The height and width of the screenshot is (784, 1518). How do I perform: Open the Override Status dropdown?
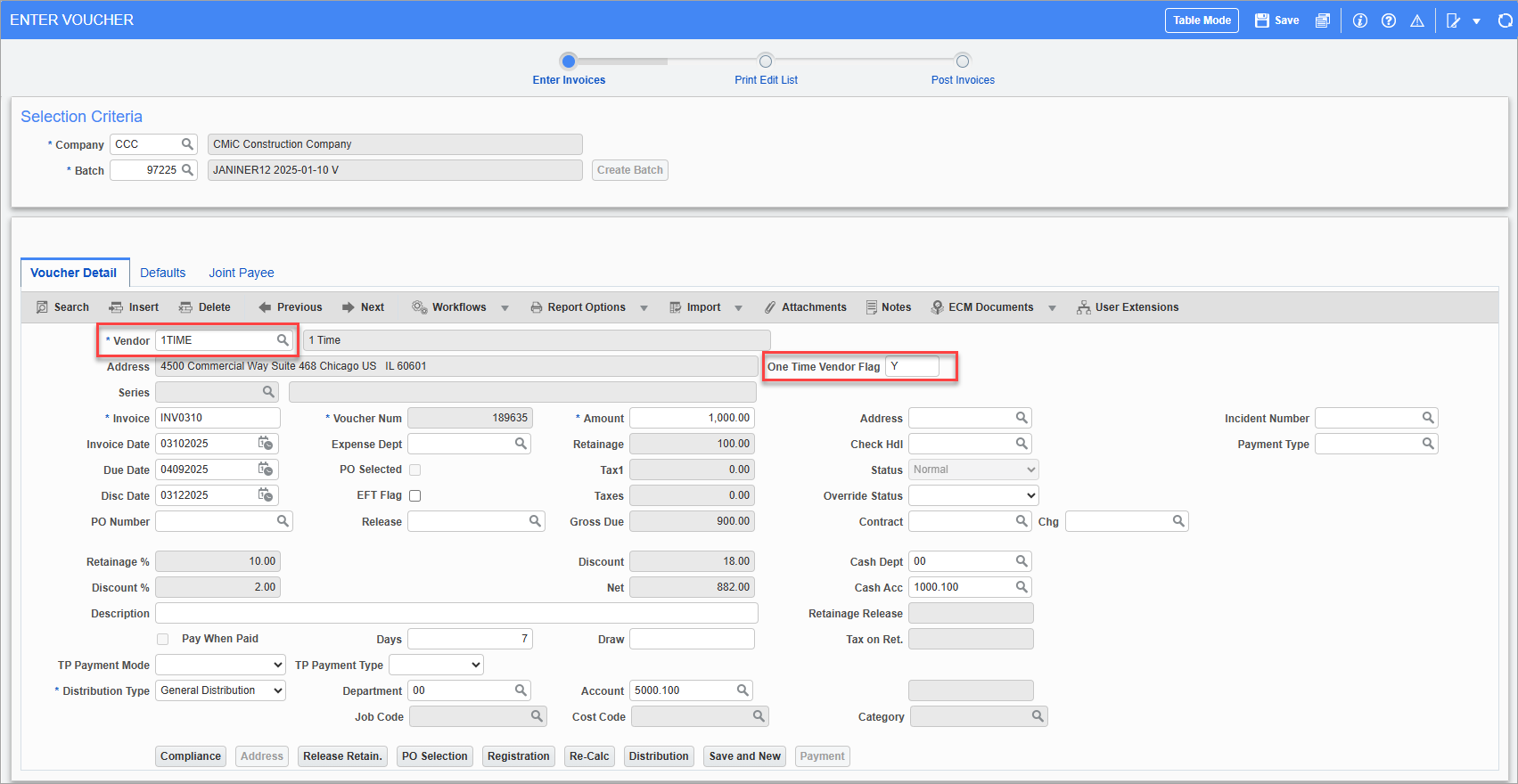pyautogui.click(x=973, y=495)
